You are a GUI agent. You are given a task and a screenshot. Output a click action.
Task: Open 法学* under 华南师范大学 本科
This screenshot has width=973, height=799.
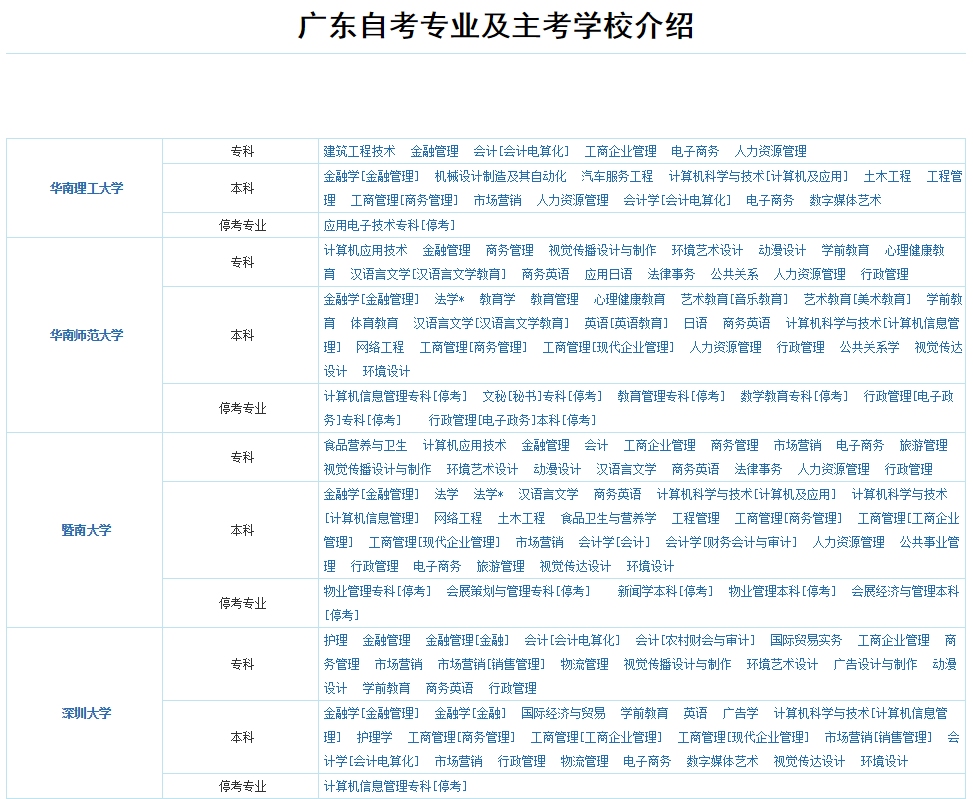tap(449, 299)
